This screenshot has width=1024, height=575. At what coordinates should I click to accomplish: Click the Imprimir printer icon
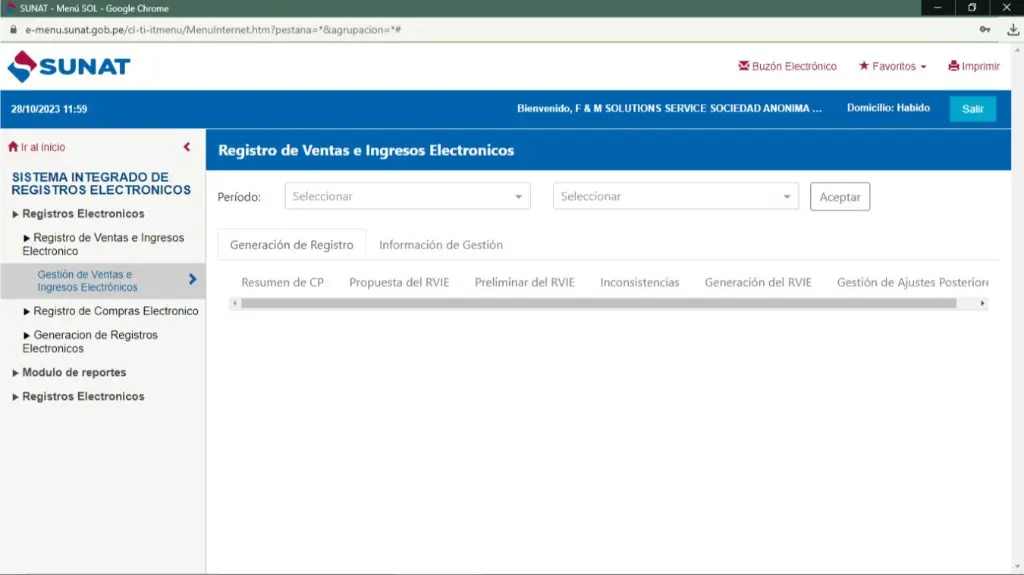pyautogui.click(x=954, y=66)
